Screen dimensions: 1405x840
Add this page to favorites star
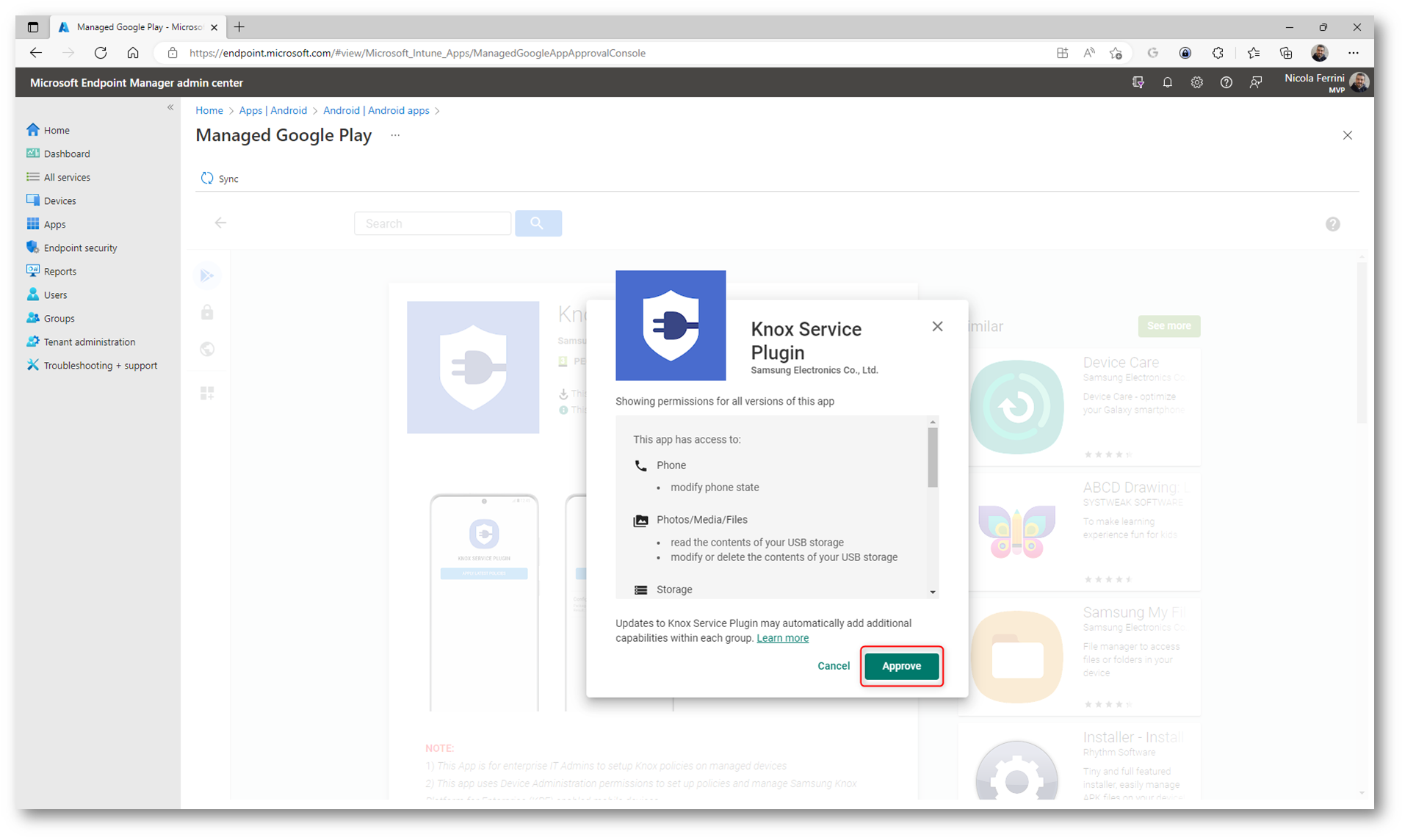coord(1116,53)
